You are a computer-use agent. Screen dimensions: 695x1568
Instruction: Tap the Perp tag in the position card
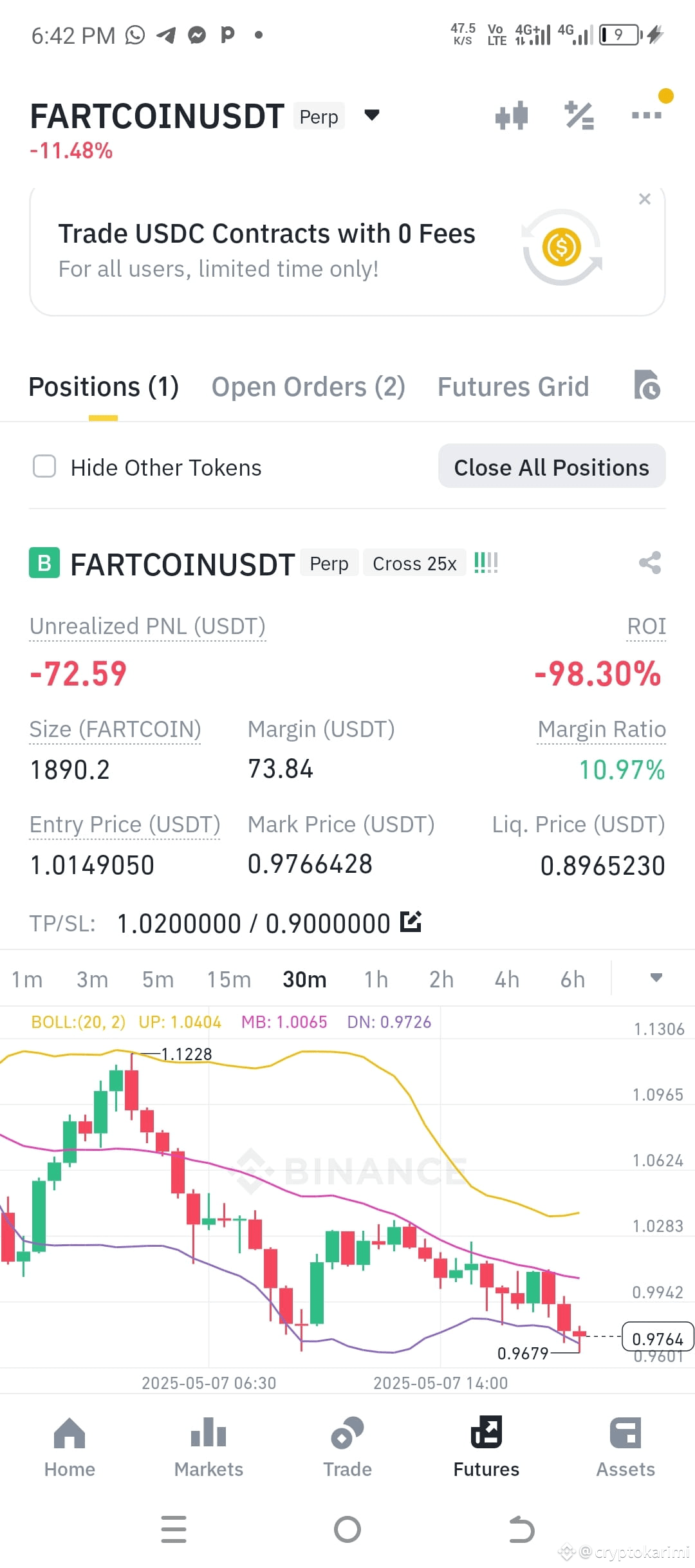coord(329,563)
